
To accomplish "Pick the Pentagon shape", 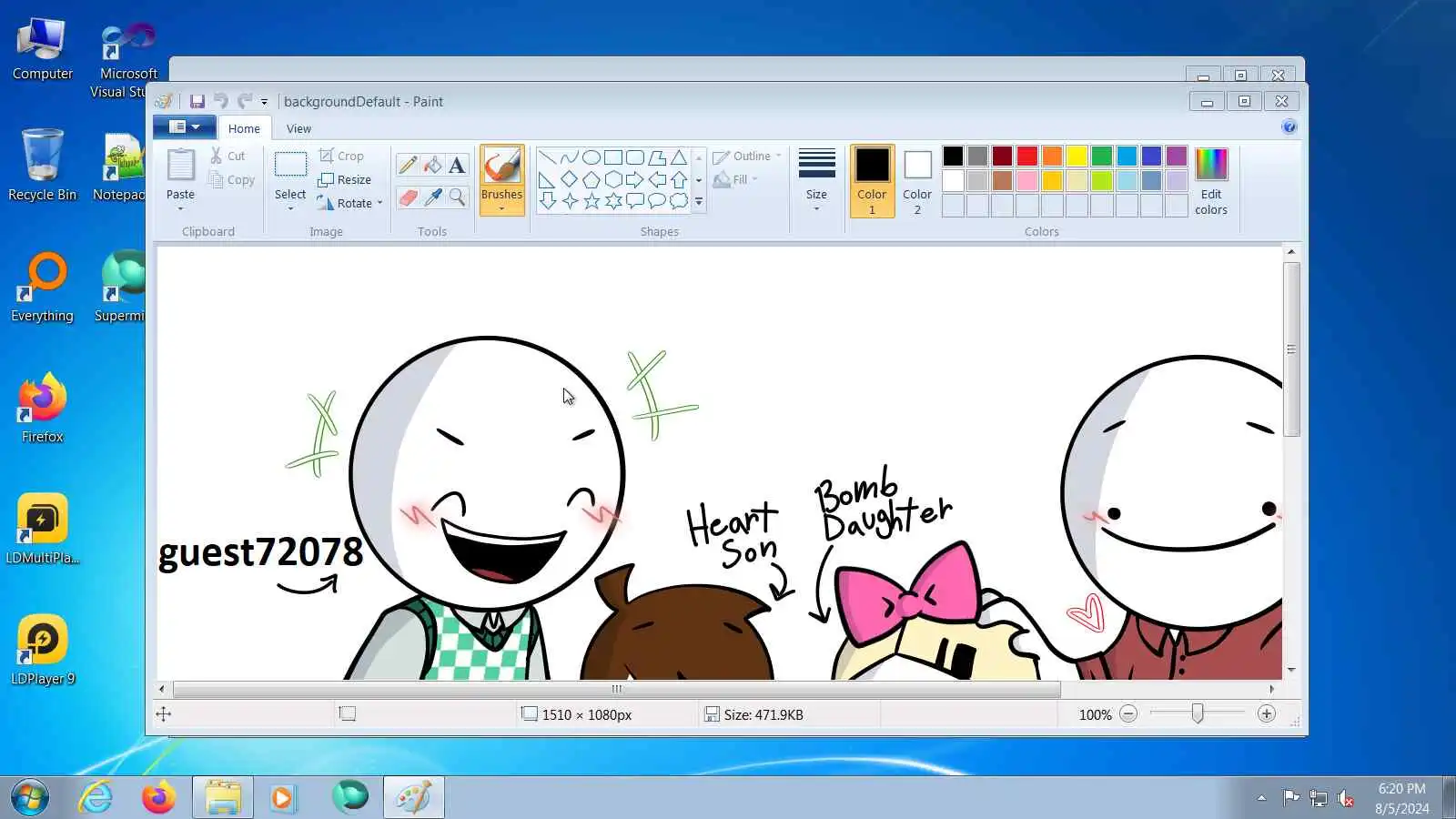I will pos(591,179).
